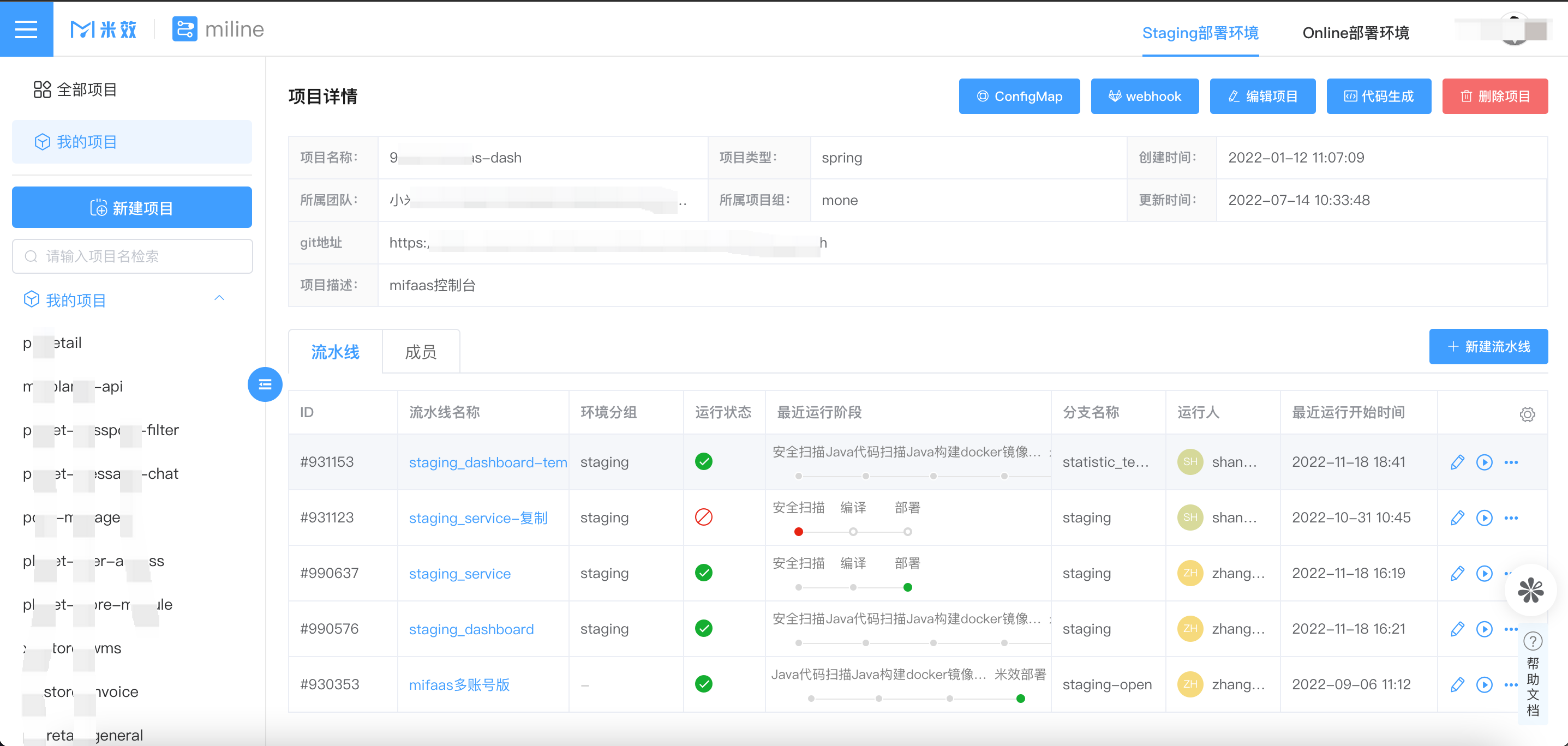Screen dimensions: 1568x746
Task: Edit pipeline #931123 with the pencil icon
Action: point(1457,518)
